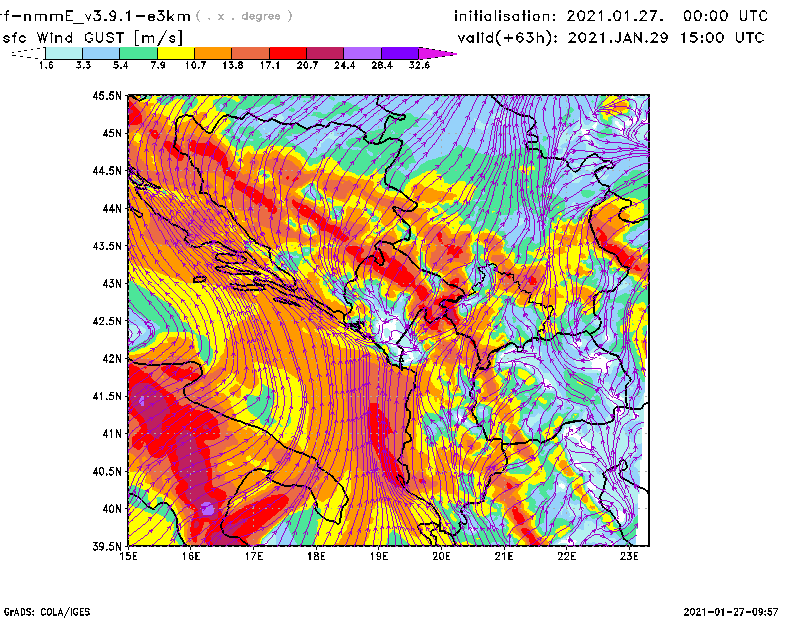Image resolution: width=800 pixels, height=618 pixels.
Task: Click the '42N' latitude label
Action: tap(112, 359)
